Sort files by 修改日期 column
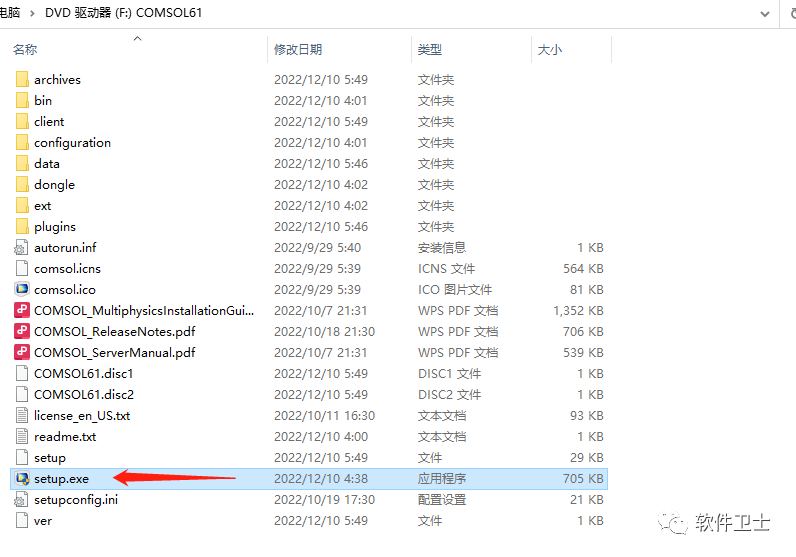 pyautogui.click(x=298, y=49)
